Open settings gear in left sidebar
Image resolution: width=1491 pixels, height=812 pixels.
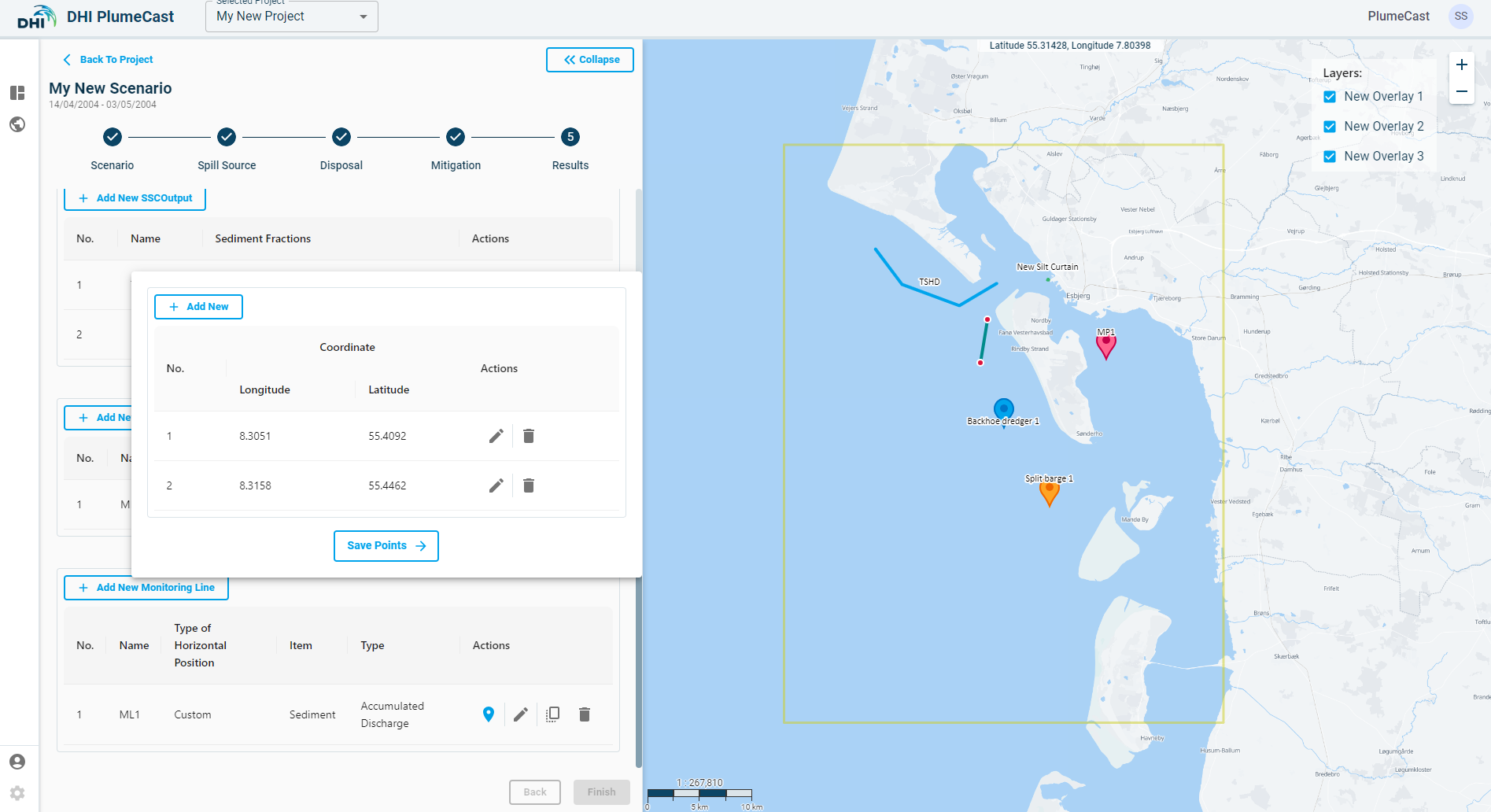(17, 793)
